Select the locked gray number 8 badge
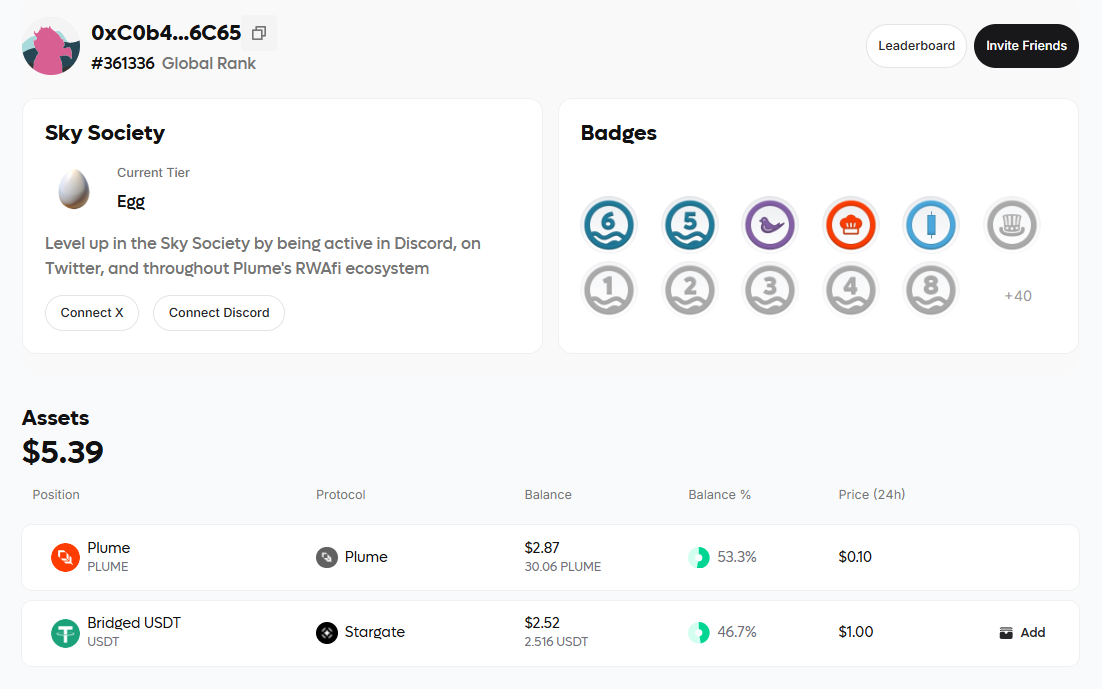1102x689 pixels. [x=931, y=289]
